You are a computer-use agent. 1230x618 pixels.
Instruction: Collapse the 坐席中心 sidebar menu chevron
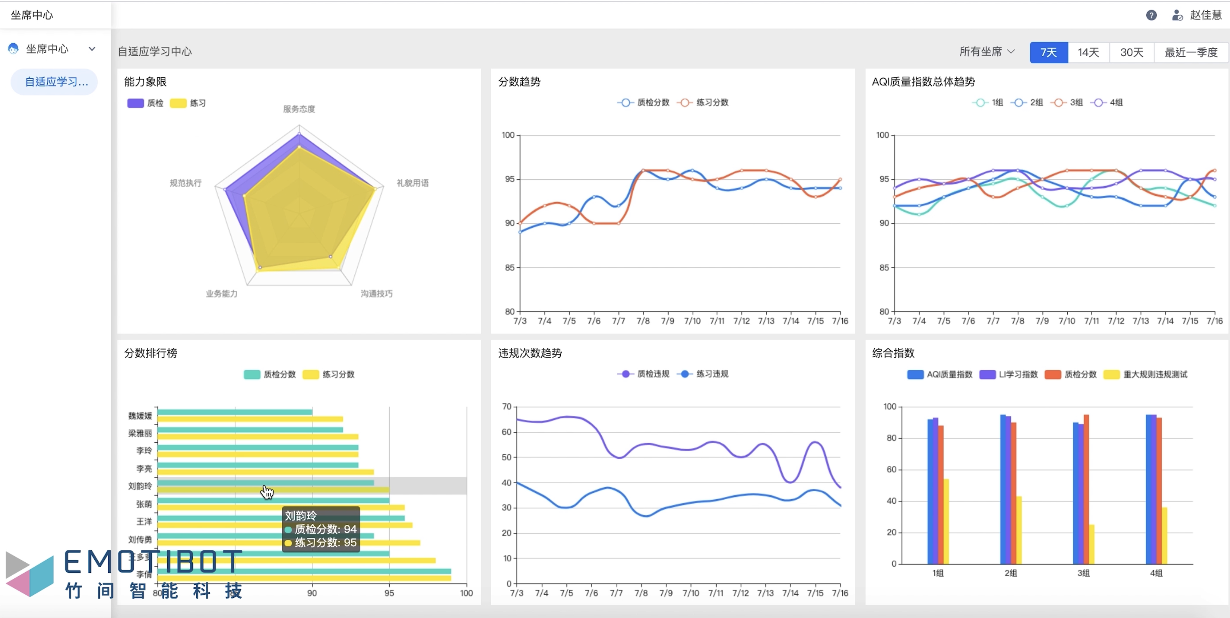92,48
